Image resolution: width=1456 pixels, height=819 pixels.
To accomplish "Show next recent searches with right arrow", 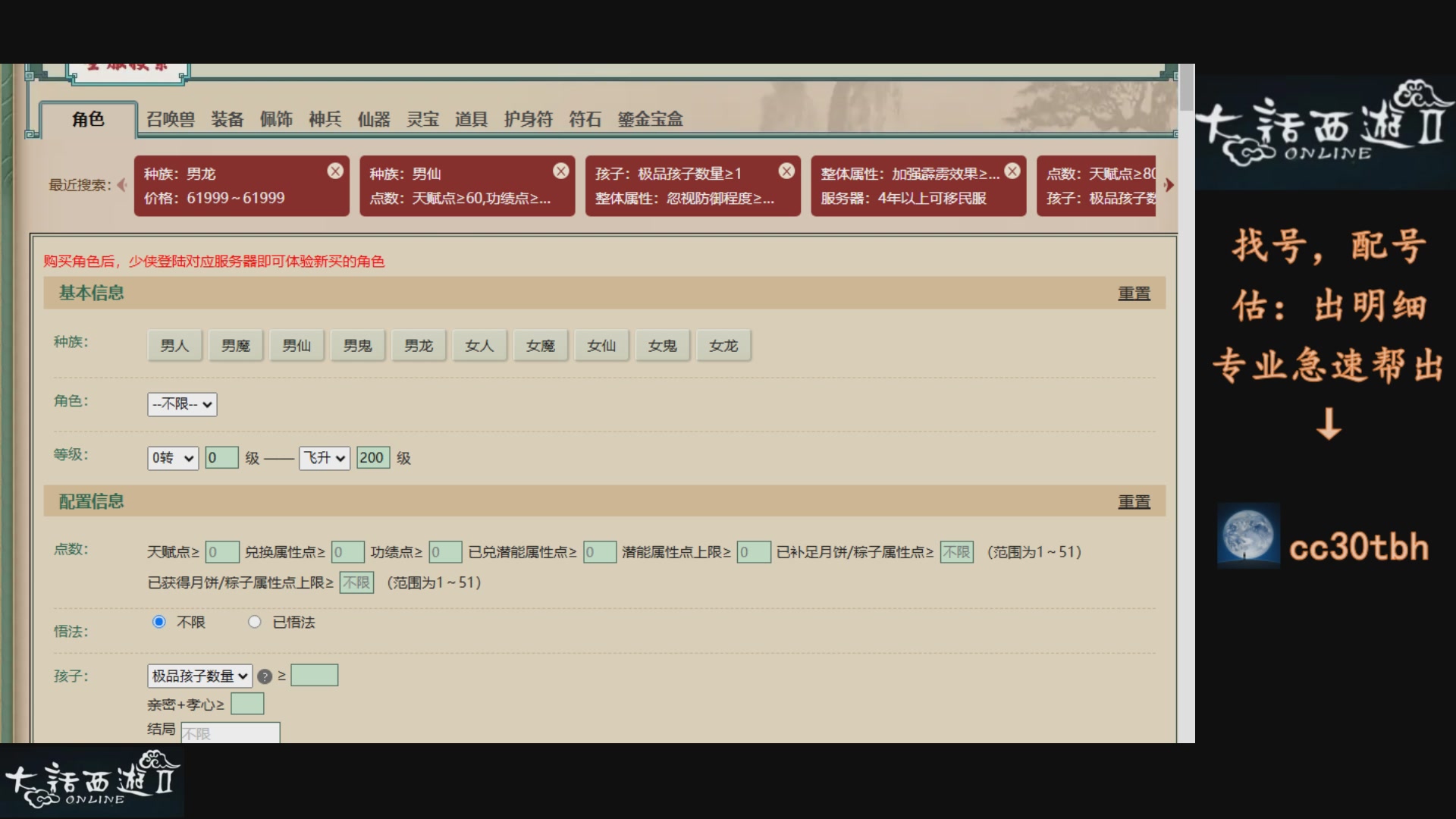I will point(1169,185).
